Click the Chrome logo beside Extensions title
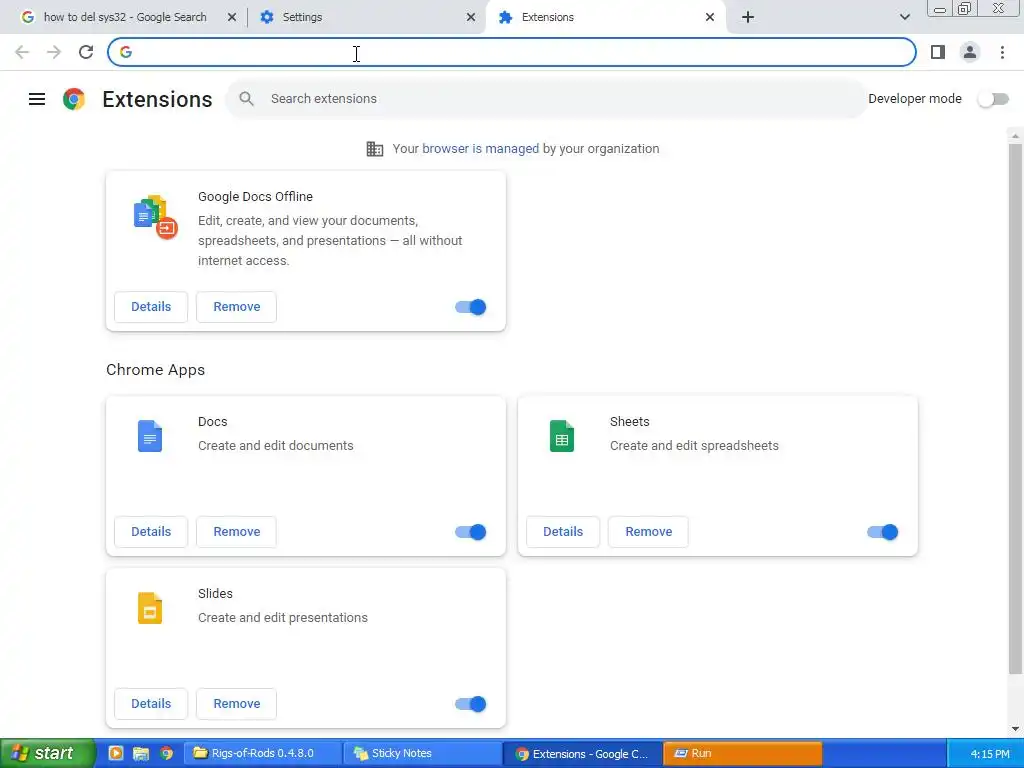1024x768 pixels. click(74, 99)
